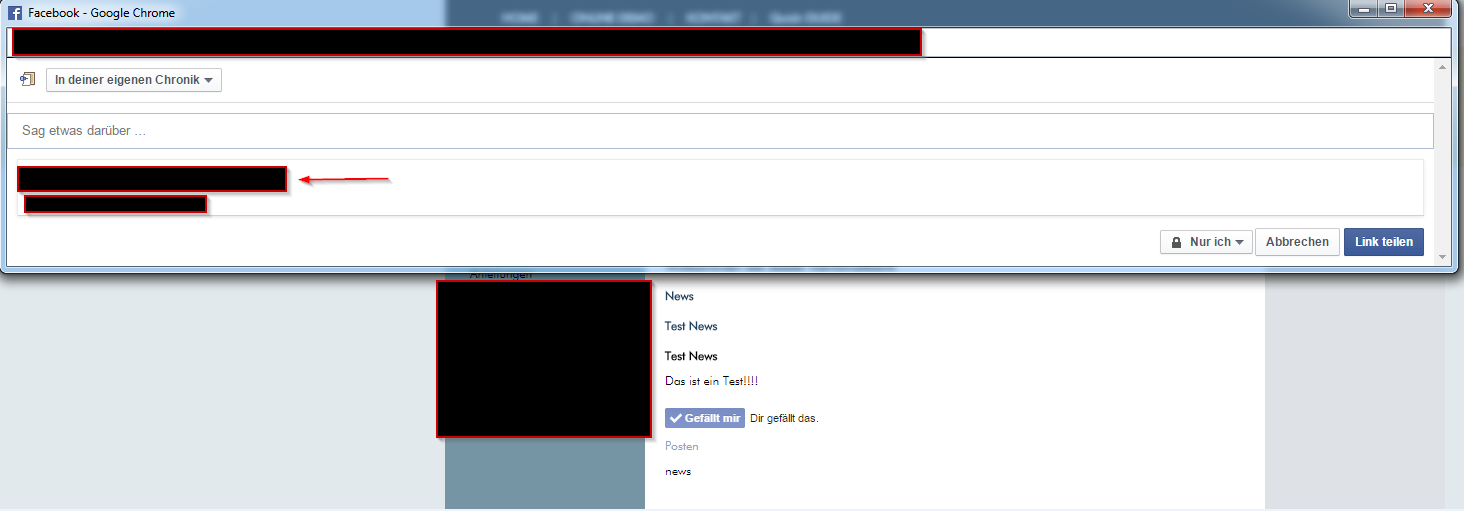Open the 'In deiner eigenen Chronik' dropdown
This screenshot has height=511, width=1464.
(134, 80)
